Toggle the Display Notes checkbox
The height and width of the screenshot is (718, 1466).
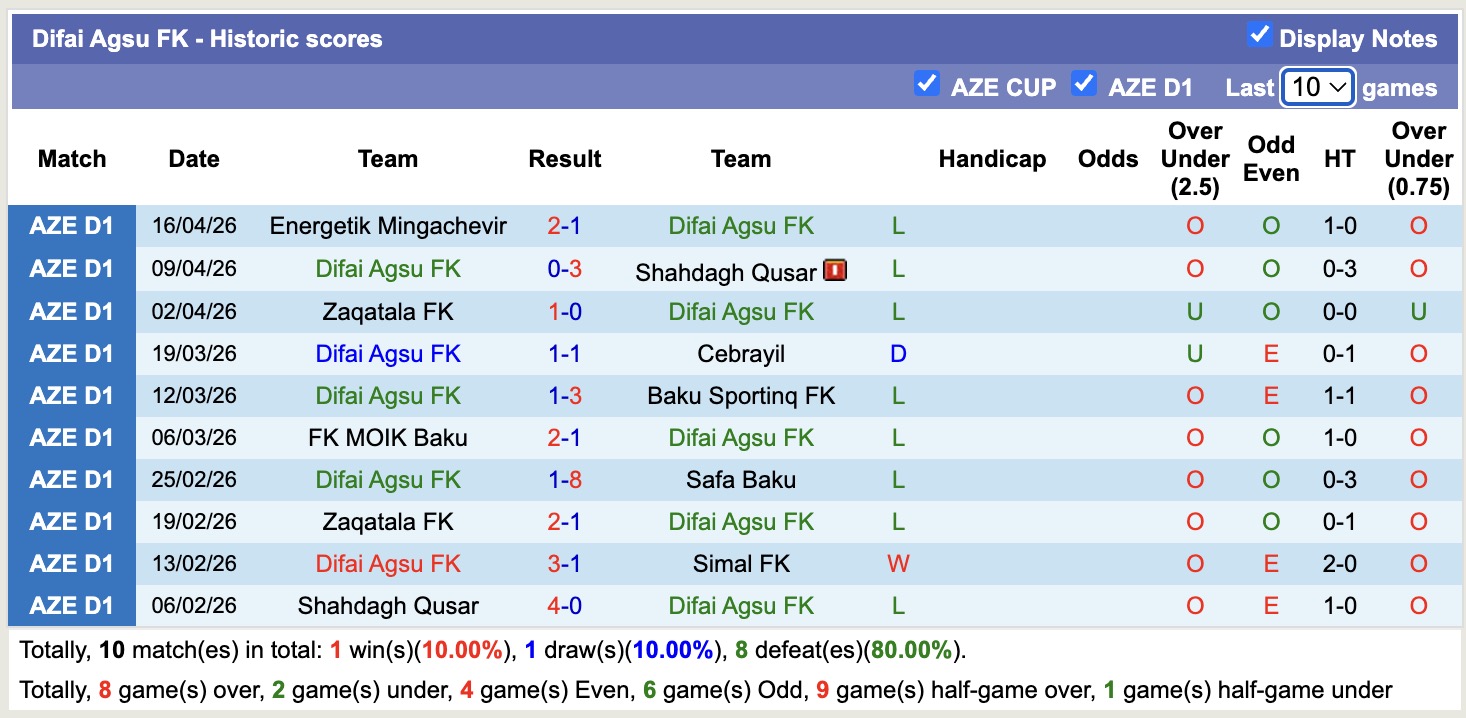pos(1259,36)
